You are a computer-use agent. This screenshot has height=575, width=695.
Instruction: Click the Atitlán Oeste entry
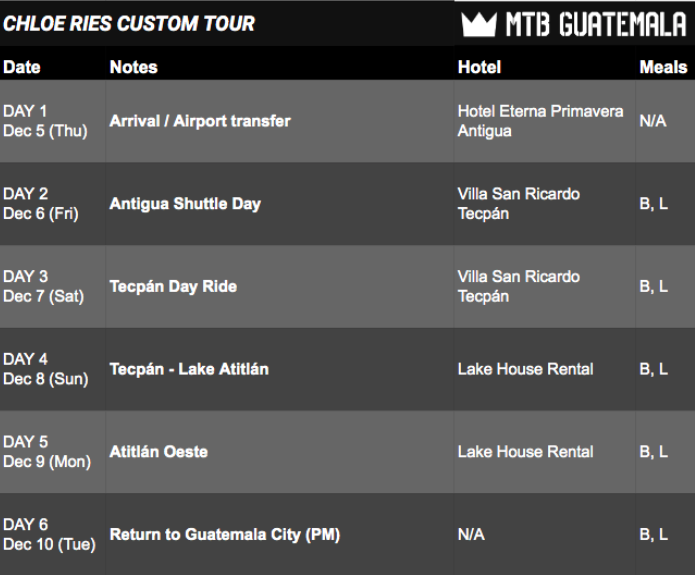159,452
